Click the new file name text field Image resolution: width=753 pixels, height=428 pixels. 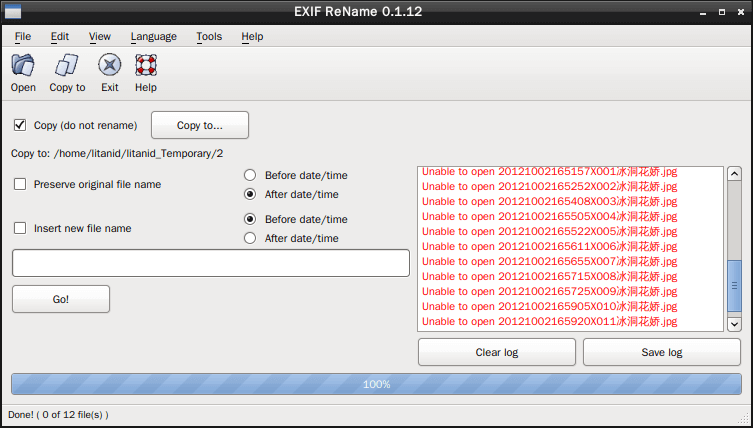(x=211, y=263)
